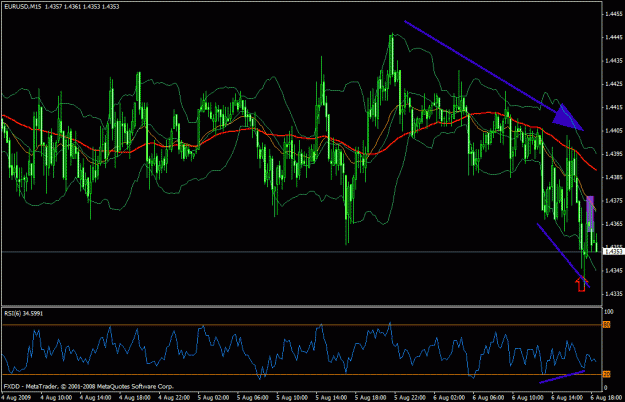Click the 5 Aug 14:00 time label
The height and width of the screenshot is (402, 625).
coord(332,398)
